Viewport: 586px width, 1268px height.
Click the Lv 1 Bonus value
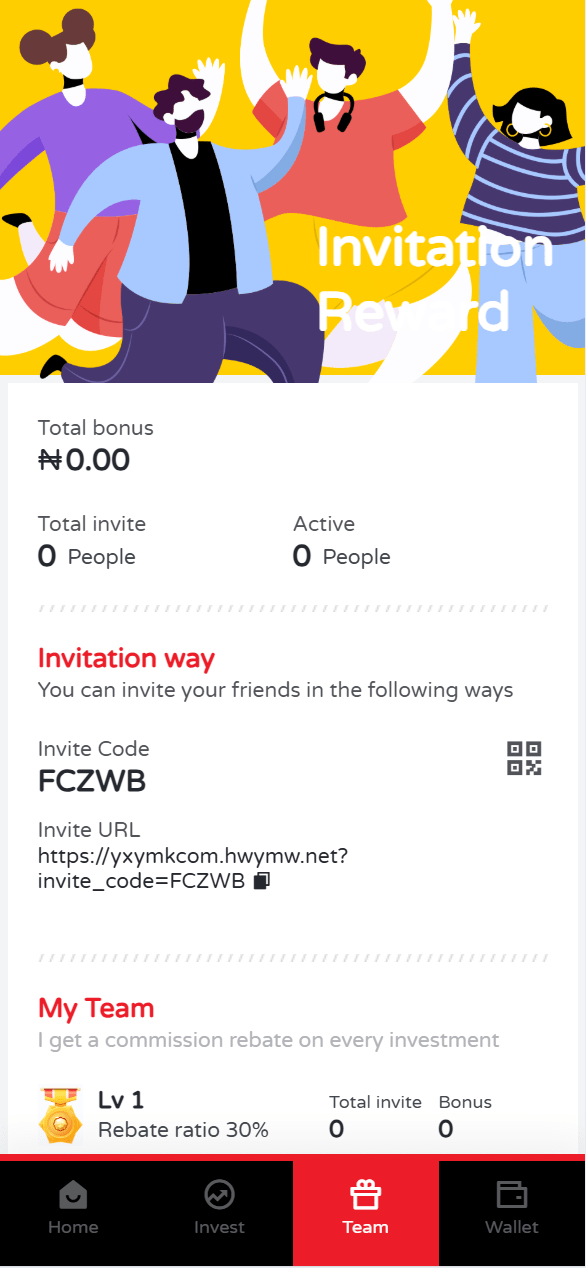pos(446,1130)
